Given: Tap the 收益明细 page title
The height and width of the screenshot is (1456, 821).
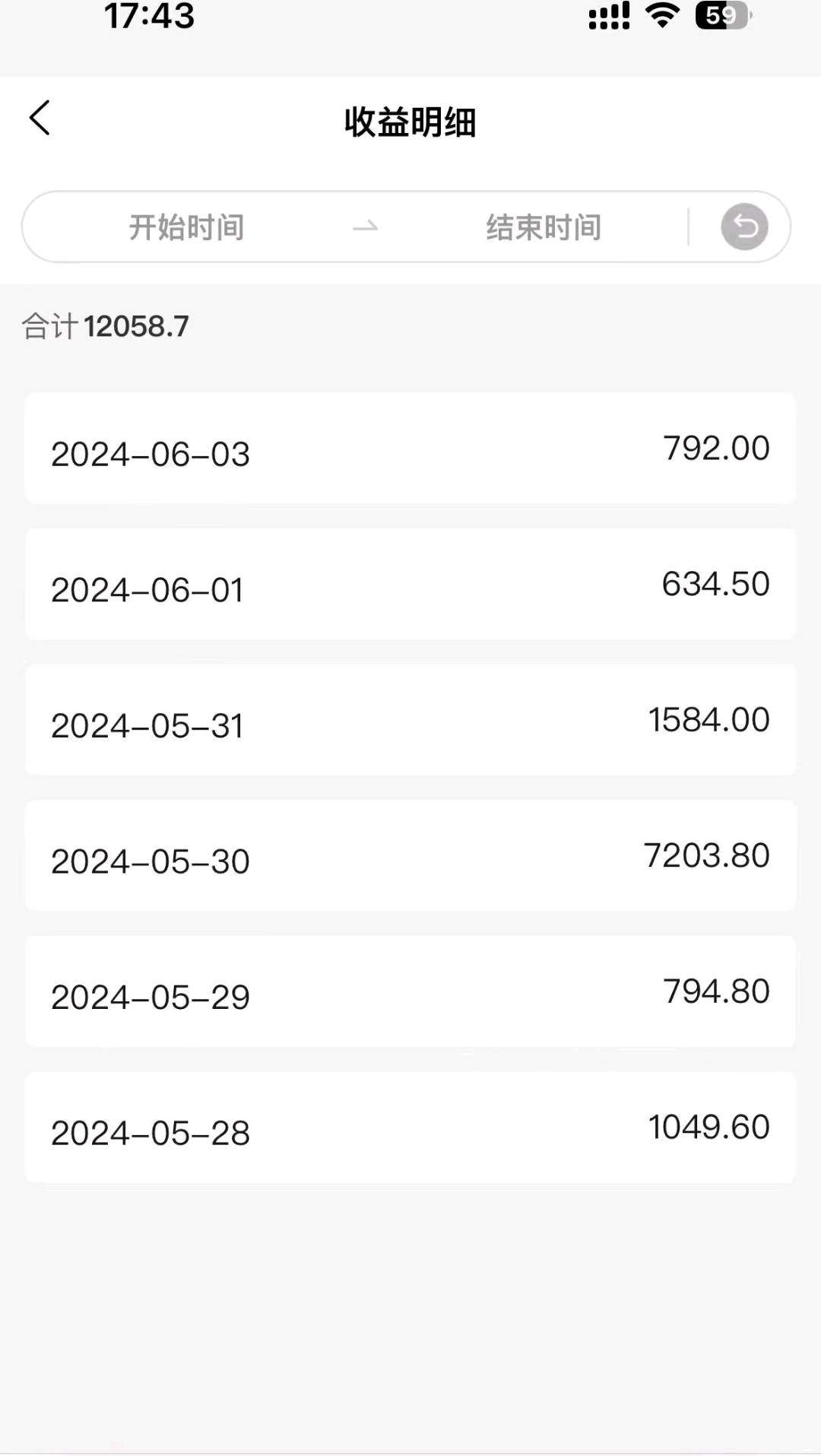Looking at the screenshot, I should [410, 122].
